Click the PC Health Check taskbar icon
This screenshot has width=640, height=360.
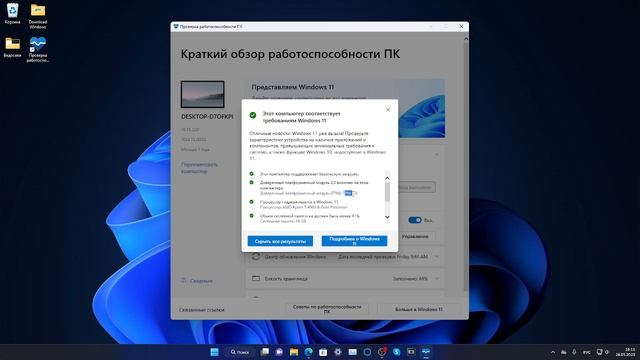click(426, 352)
